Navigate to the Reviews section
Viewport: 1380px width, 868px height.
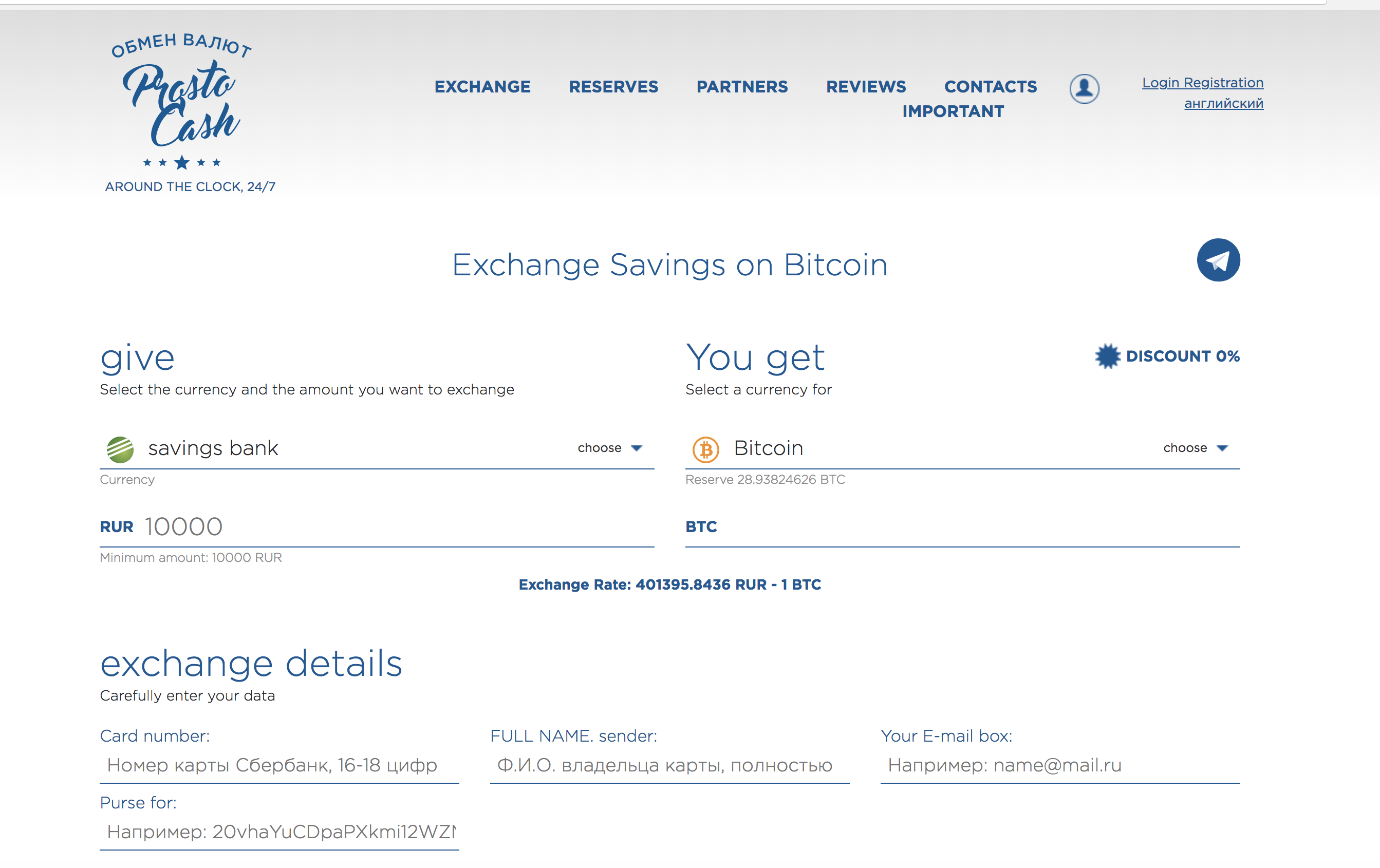coord(865,86)
